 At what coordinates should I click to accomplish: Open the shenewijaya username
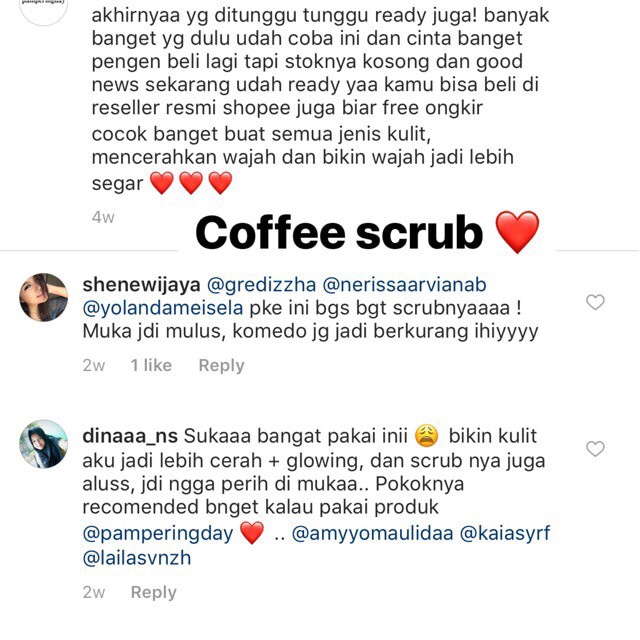point(141,285)
